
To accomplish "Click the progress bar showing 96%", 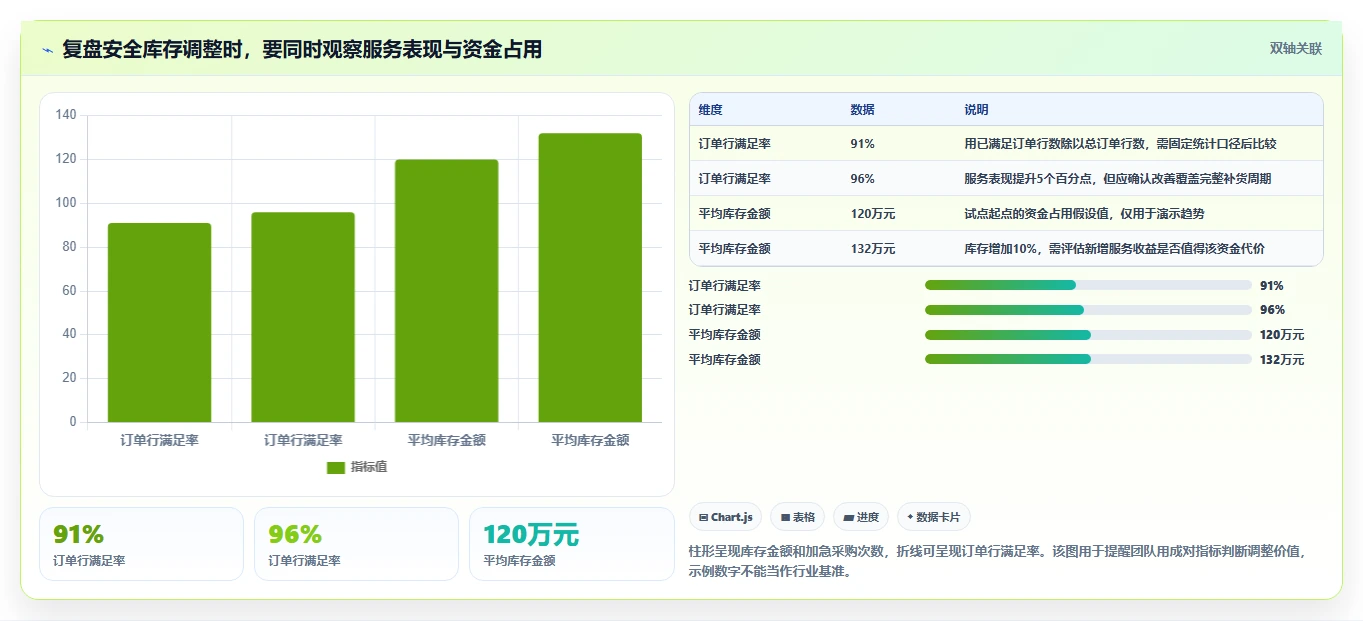I will coord(1088,310).
